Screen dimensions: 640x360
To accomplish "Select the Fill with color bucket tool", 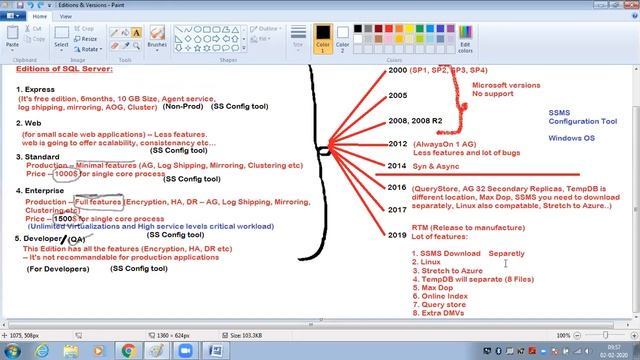I will pyautogui.click(x=125, y=33).
